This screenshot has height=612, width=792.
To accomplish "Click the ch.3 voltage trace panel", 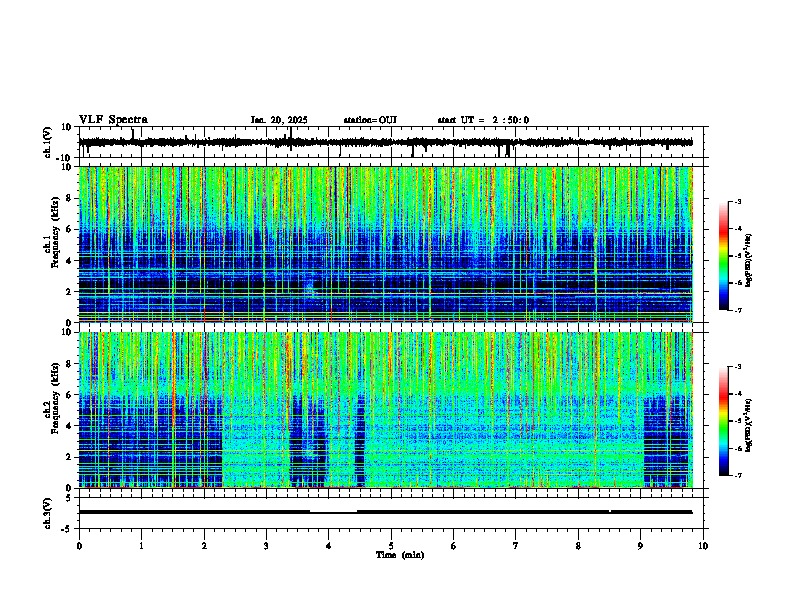I will pyautogui.click(x=391, y=513).
